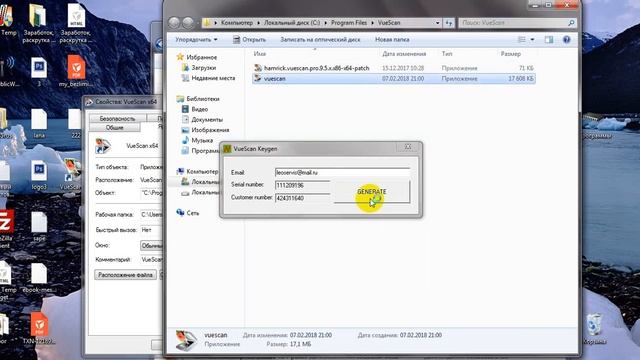
Task: Click the change view icon
Action: [x=522, y=40]
